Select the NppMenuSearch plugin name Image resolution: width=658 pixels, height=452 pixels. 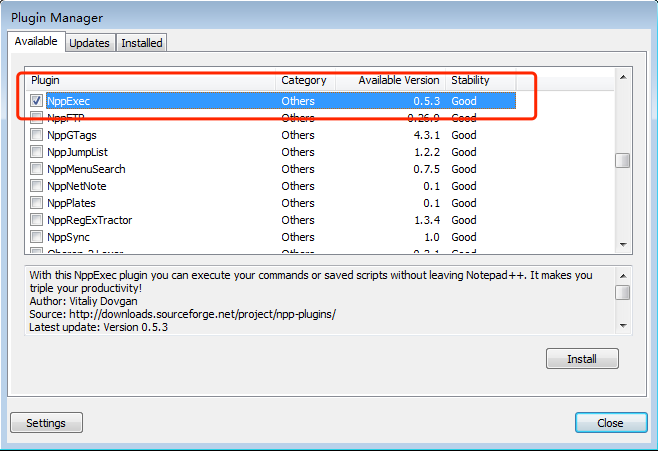coord(86,169)
